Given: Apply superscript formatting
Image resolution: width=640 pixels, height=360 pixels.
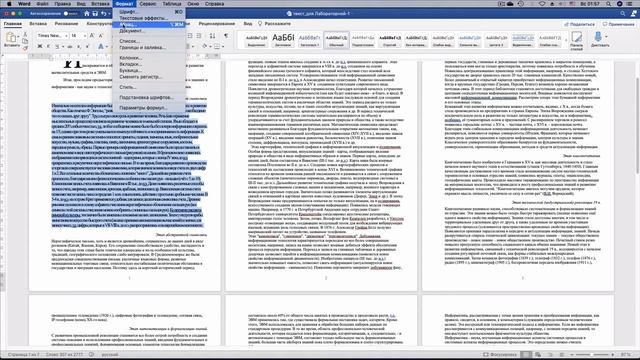Looking at the screenshot, I should click(x=87, y=47).
